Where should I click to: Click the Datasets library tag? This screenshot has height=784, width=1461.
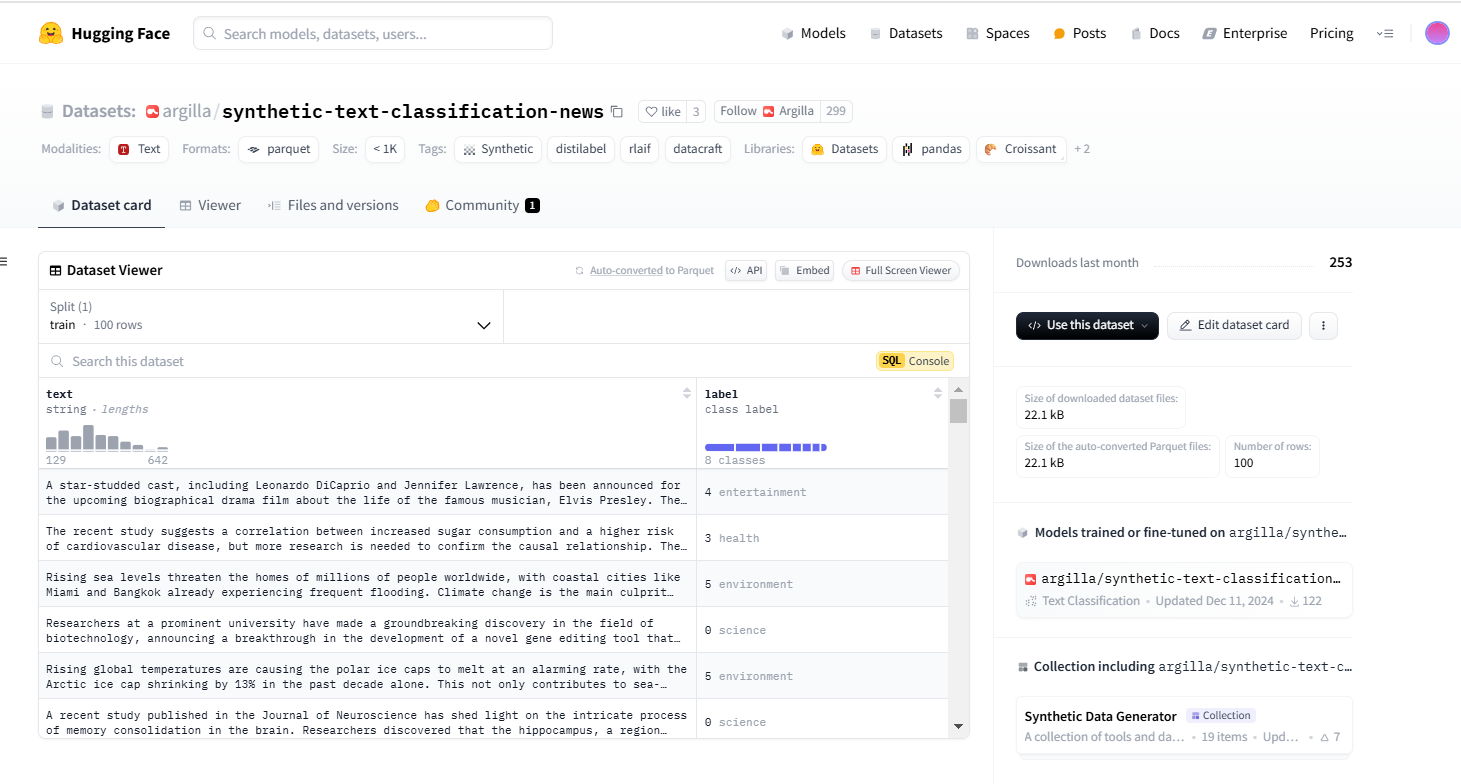(x=845, y=149)
